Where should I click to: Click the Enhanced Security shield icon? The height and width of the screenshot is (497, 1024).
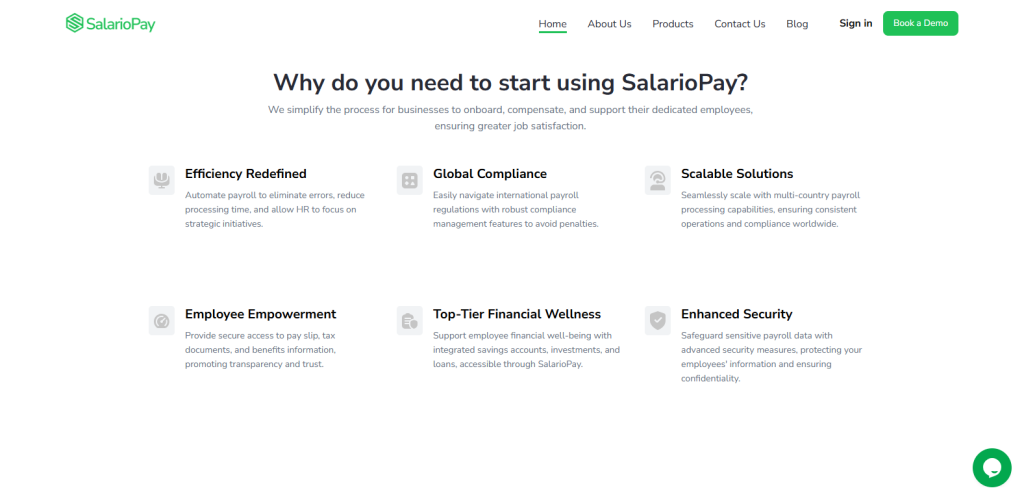click(x=658, y=321)
